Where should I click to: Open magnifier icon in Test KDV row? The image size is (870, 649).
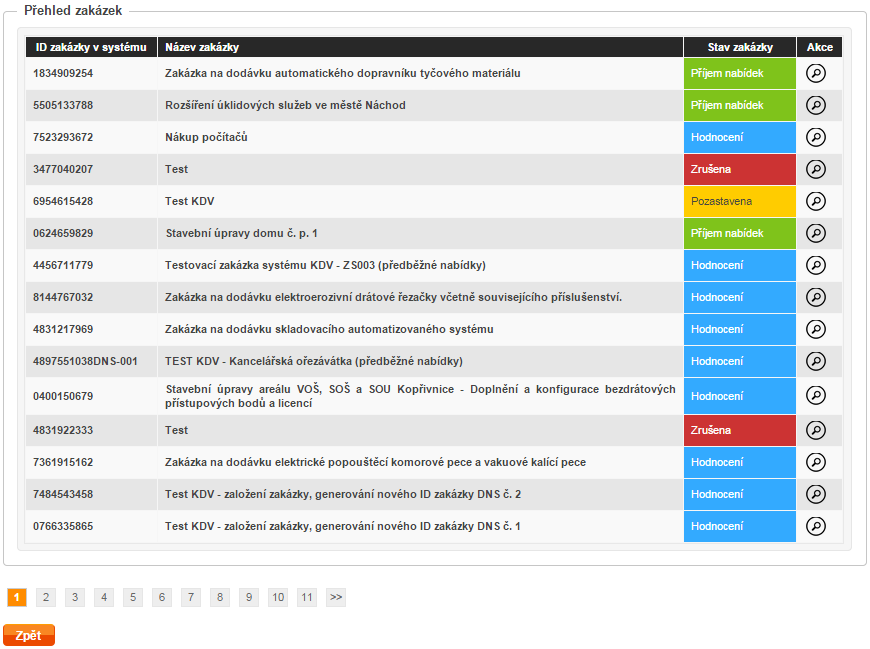point(816,201)
